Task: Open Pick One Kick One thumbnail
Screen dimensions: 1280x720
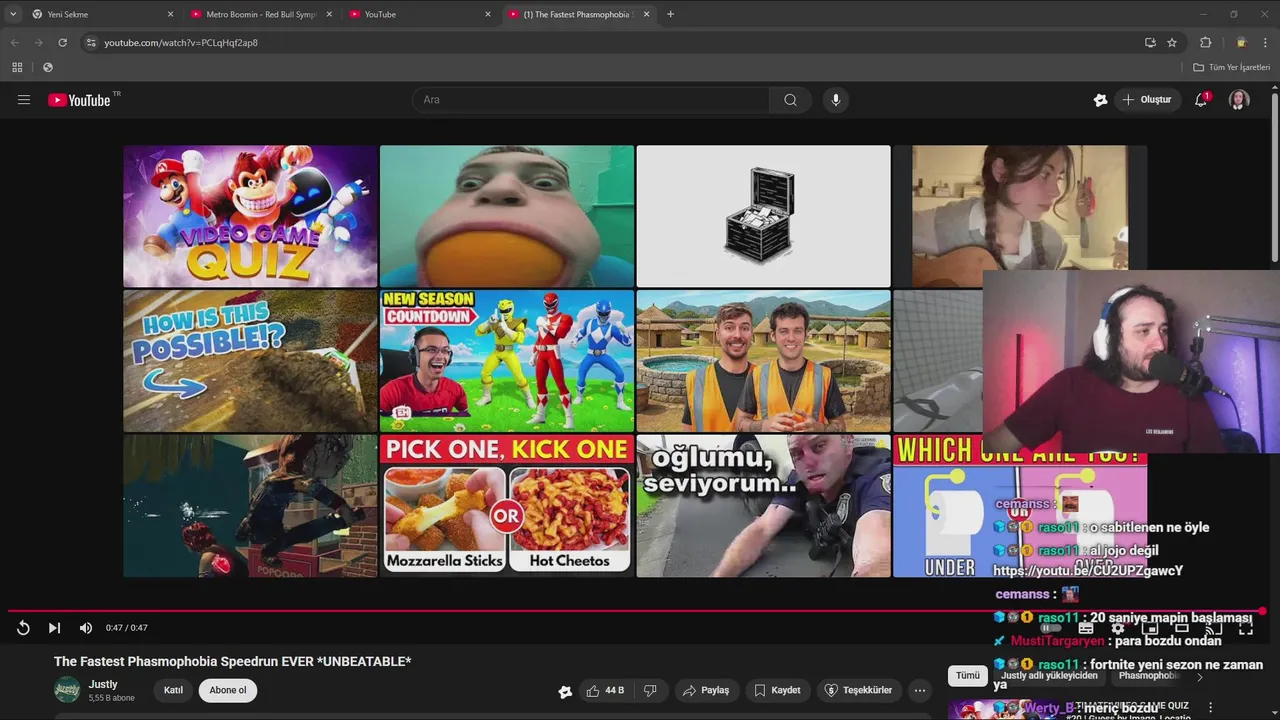Action: click(x=507, y=506)
